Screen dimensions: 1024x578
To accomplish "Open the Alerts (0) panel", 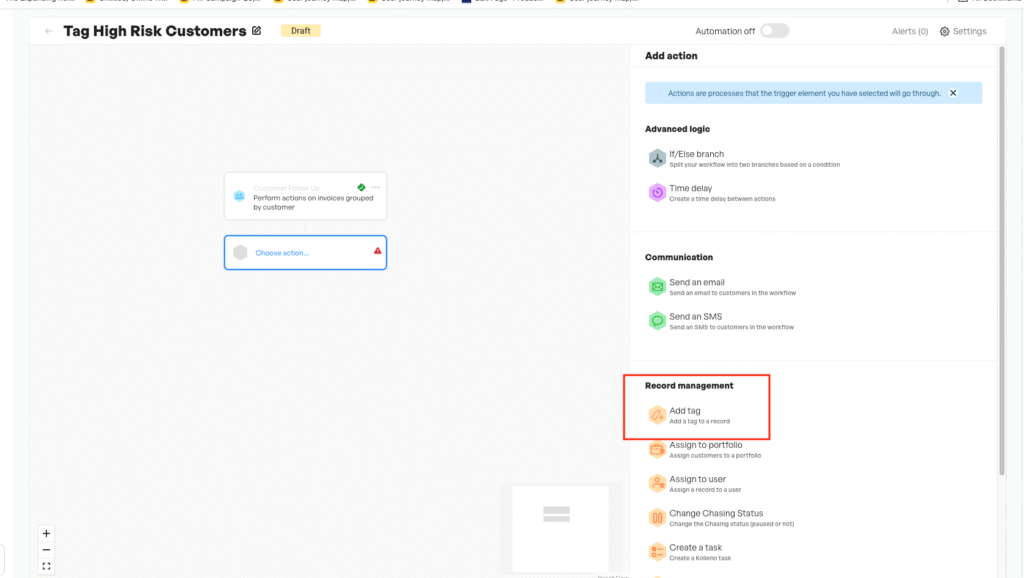I will (x=910, y=31).
